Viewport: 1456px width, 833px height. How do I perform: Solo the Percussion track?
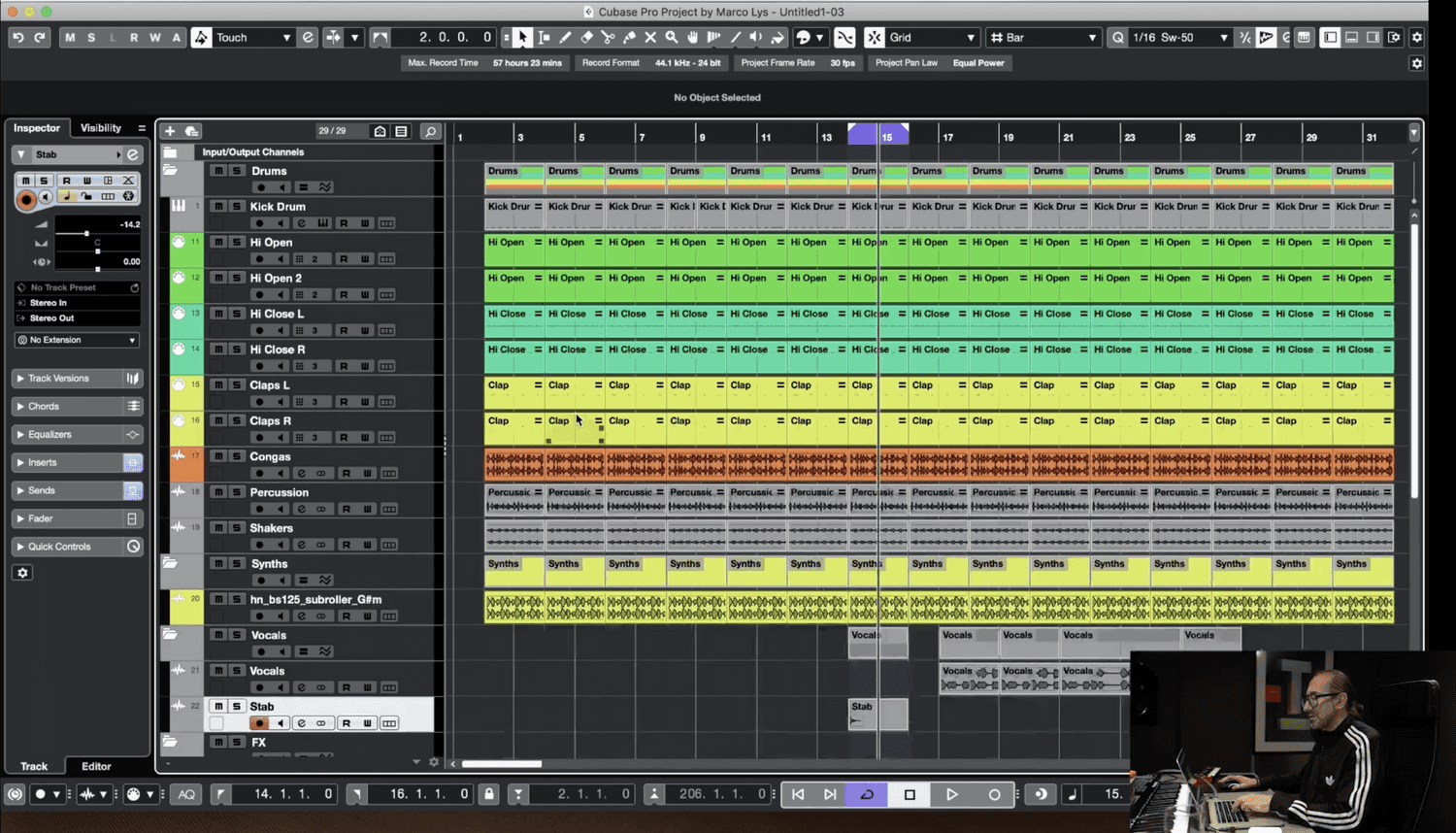[236, 492]
